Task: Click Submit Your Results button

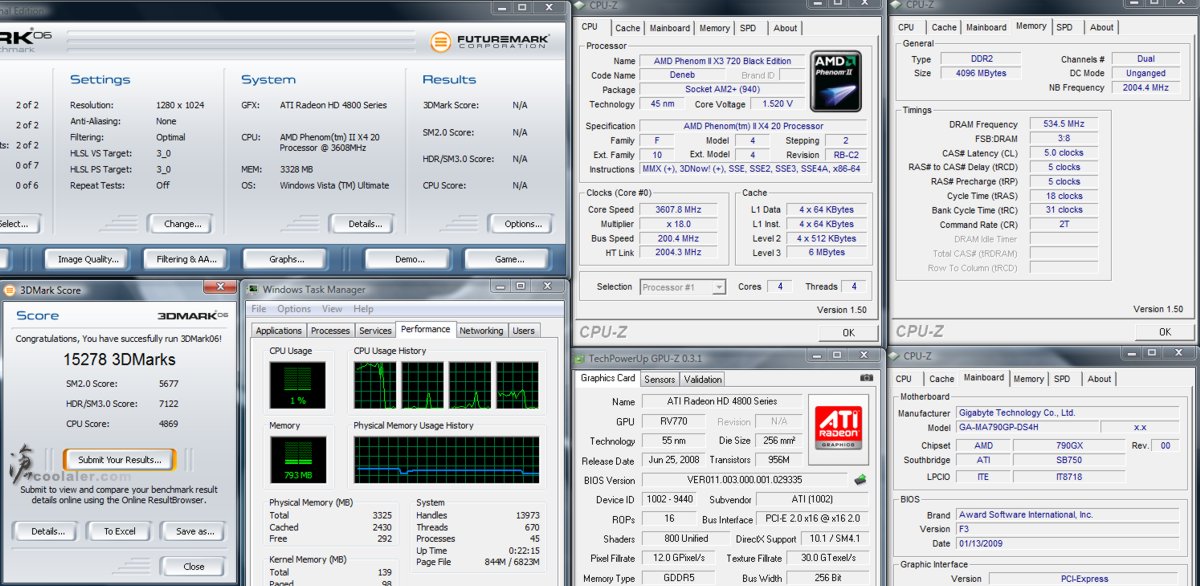Action: 119,460
